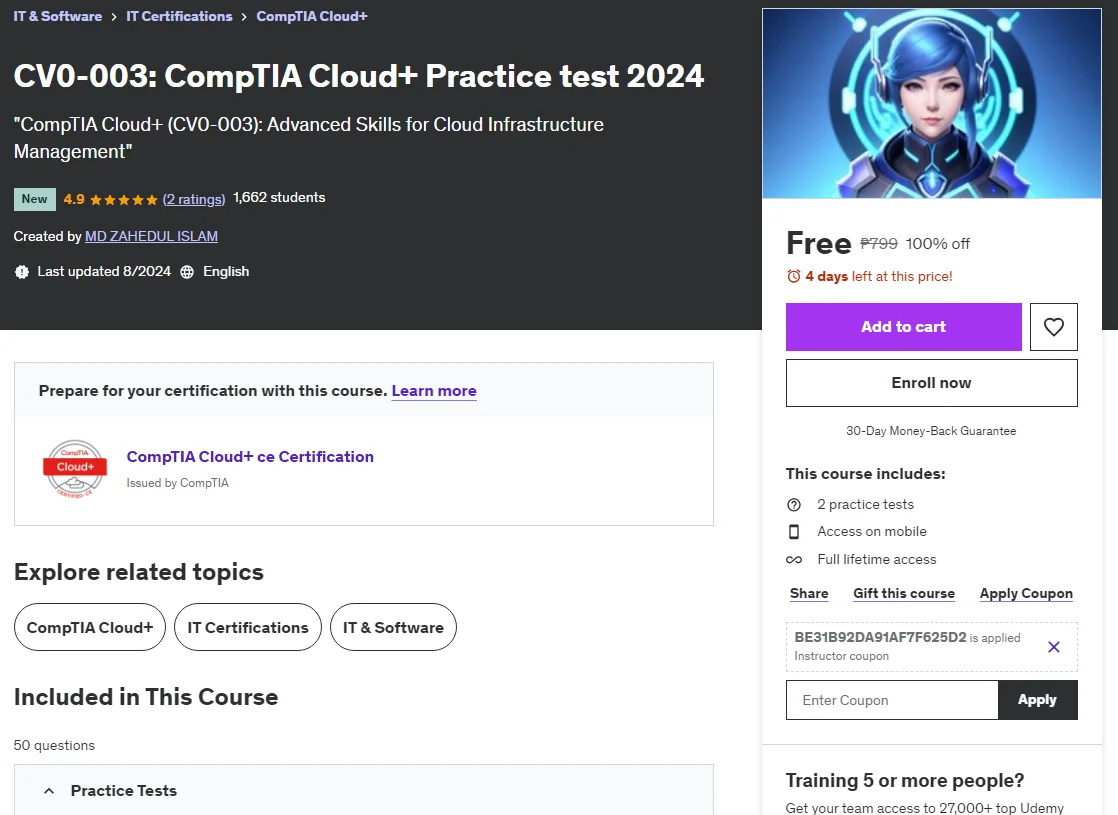Click the Enroll now button
Screen dimensions: 1118x815
(x=931, y=383)
